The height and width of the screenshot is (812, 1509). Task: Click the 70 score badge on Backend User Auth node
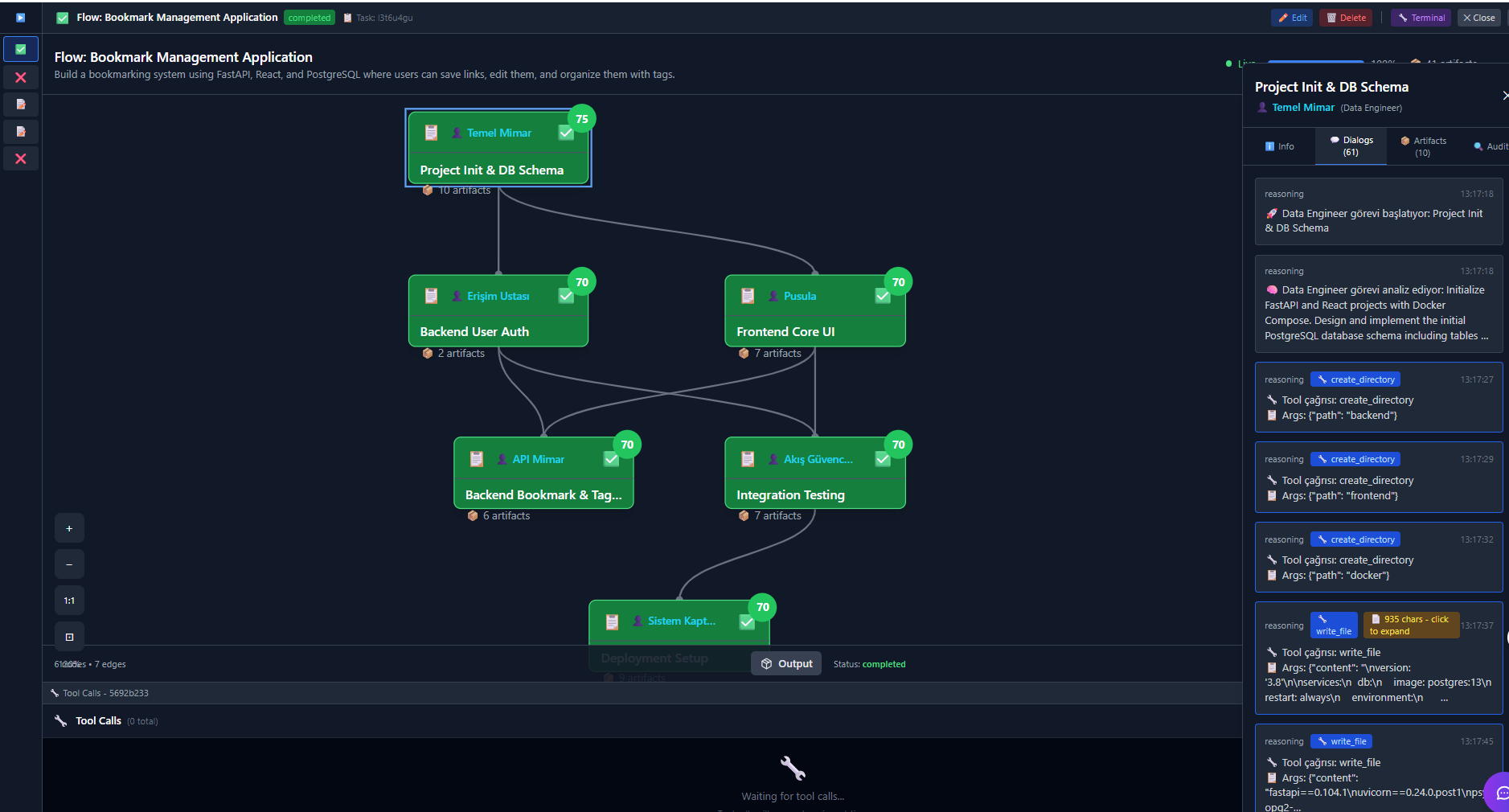pos(582,282)
